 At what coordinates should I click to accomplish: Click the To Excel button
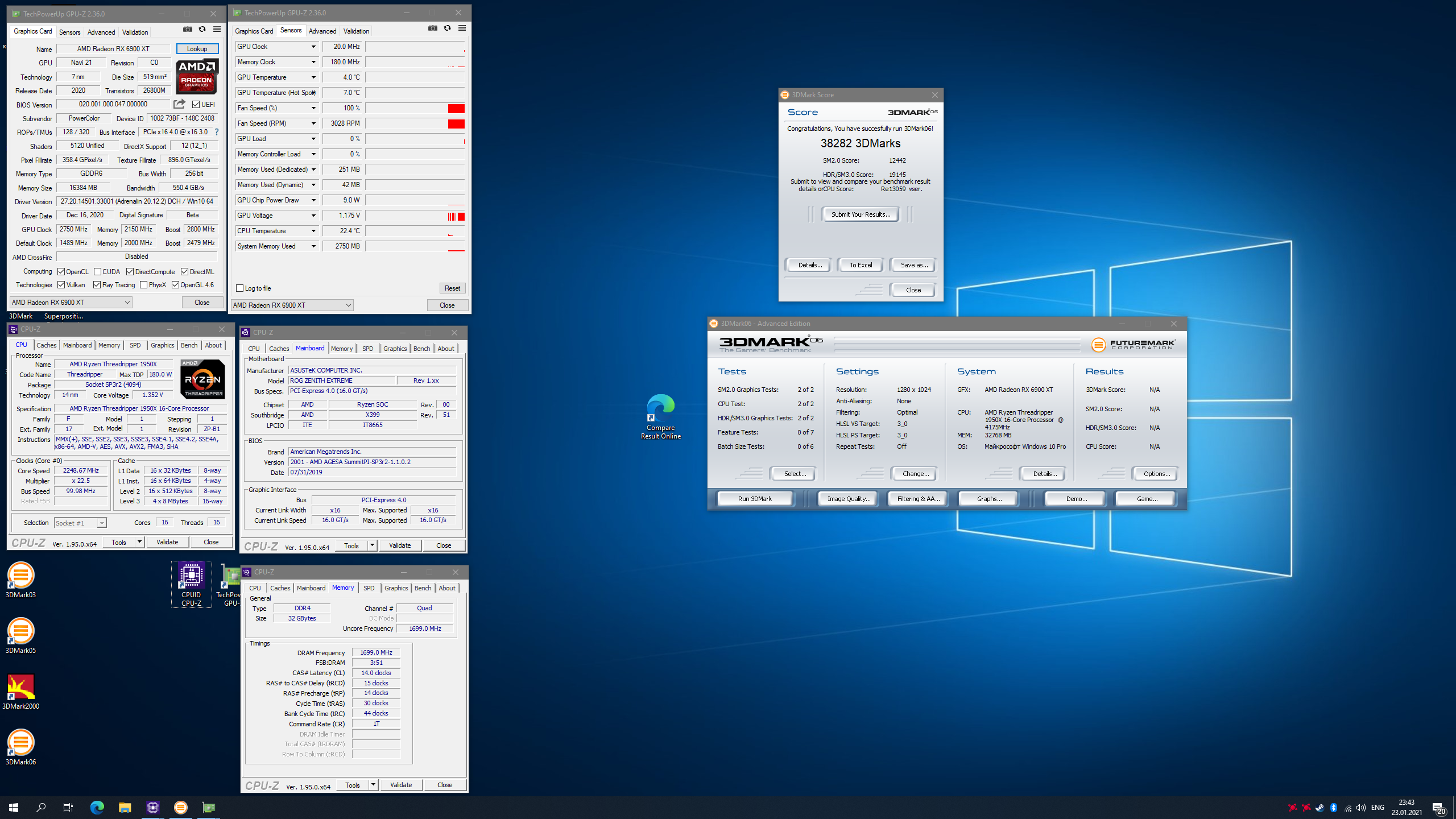pos(861,265)
